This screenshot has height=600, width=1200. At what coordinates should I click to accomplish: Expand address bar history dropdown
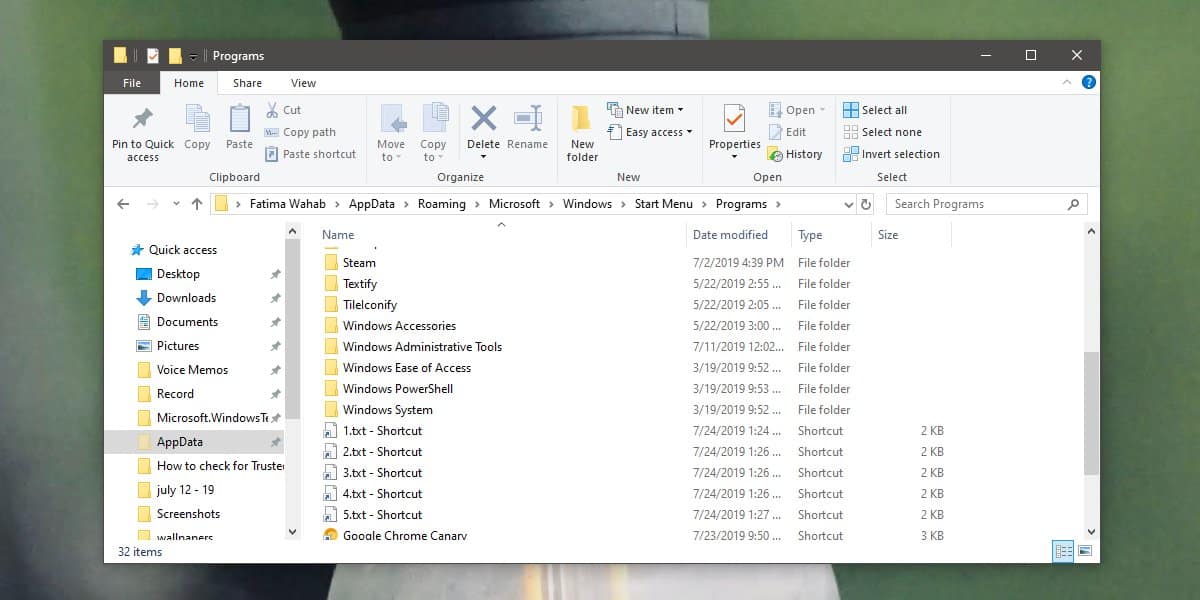tap(849, 204)
